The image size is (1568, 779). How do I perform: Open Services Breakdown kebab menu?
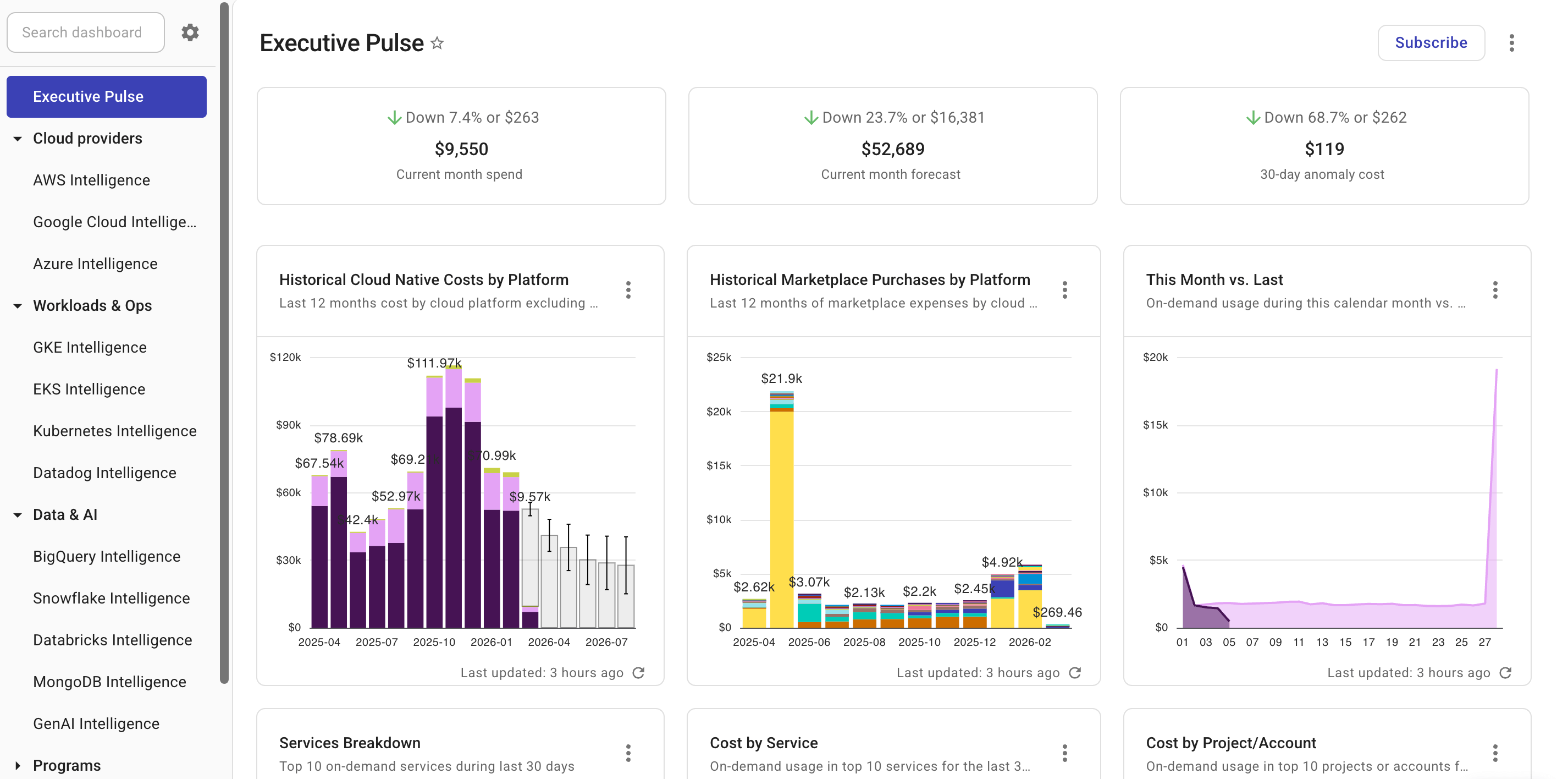pos(628,754)
